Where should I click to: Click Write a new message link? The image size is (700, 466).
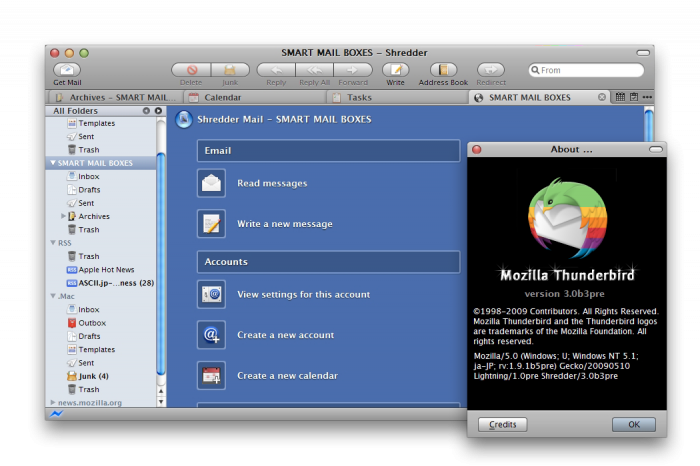pos(285,224)
